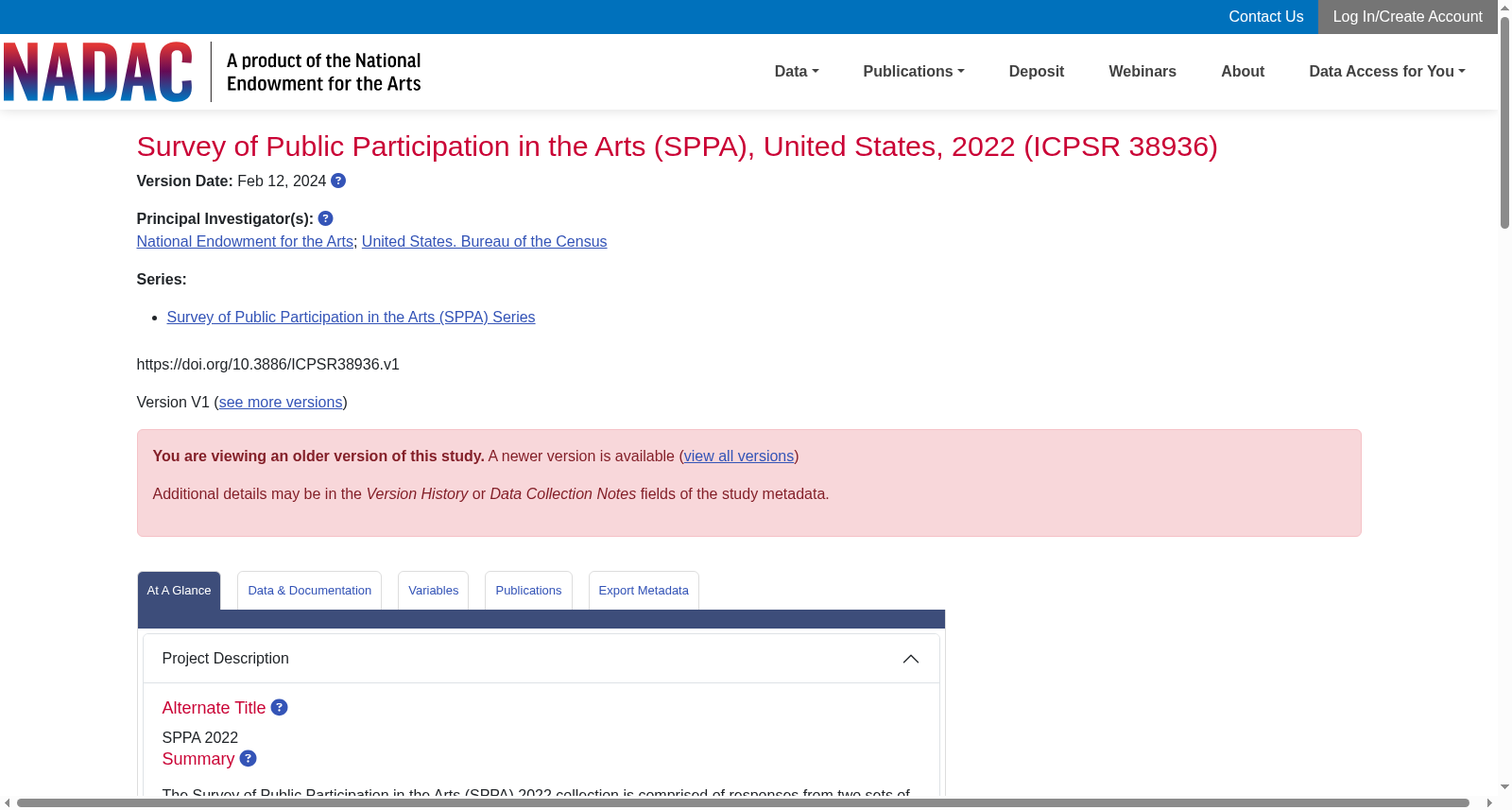This screenshot has width=1512, height=810.
Task: Click the scroll down arrow
Action: pyautogui.click(x=1504, y=787)
